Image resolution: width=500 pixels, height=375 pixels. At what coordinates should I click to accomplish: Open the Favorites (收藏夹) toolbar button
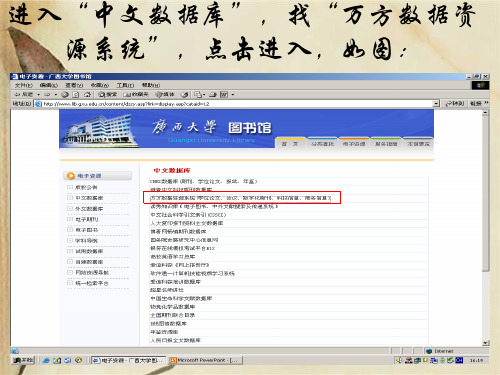(136, 95)
